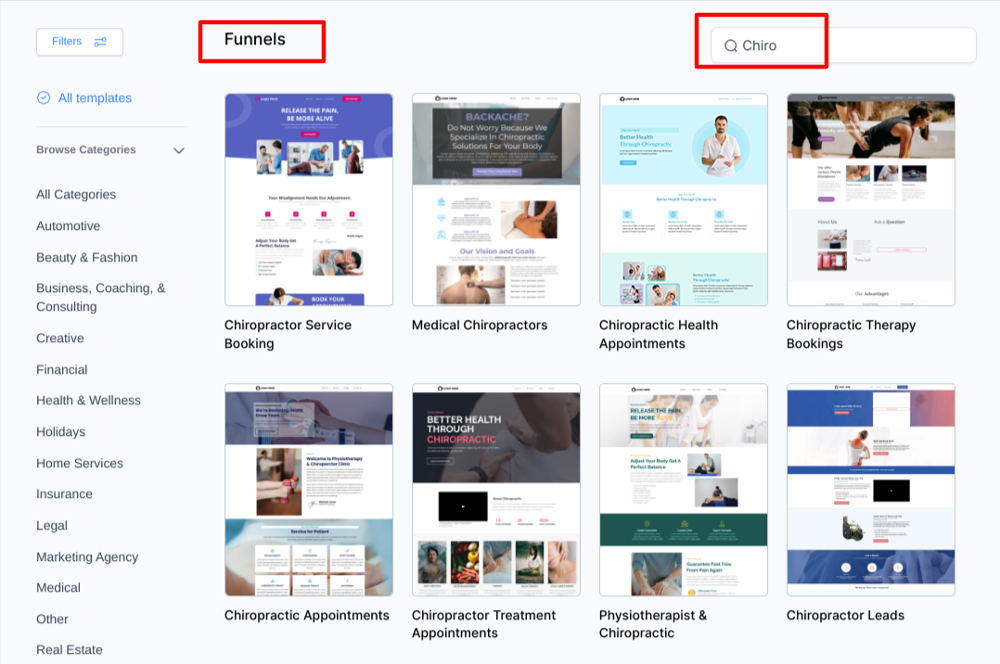This screenshot has width=1000, height=664.
Task: Collapse the Browse Categories section
Action: click(x=179, y=150)
